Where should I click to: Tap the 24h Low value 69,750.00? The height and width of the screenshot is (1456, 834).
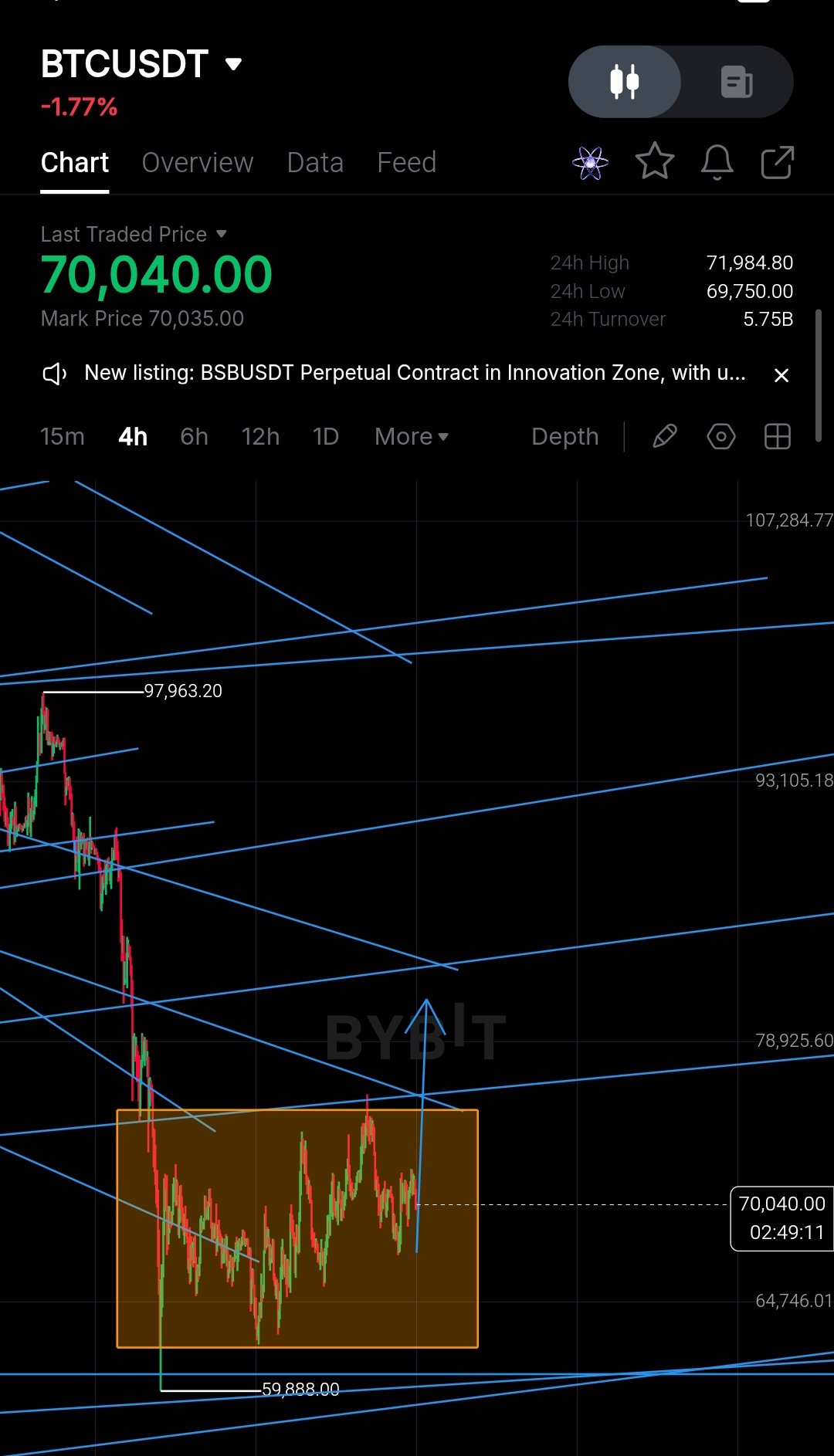(x=750, y=292)
